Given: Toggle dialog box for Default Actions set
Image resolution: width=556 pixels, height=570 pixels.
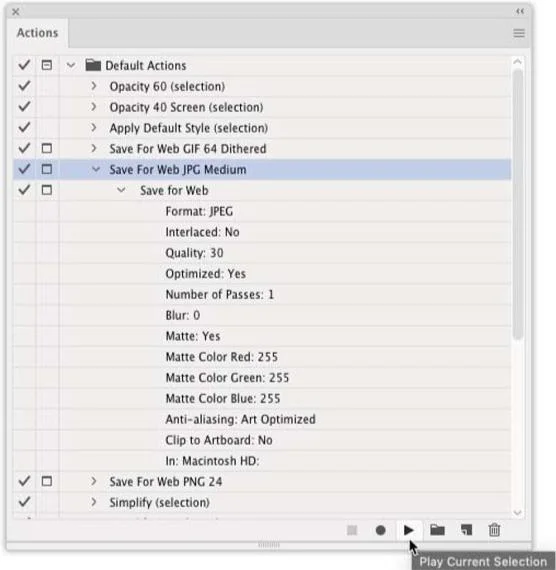Looking at the screenshot, I should tap(47, 65).
